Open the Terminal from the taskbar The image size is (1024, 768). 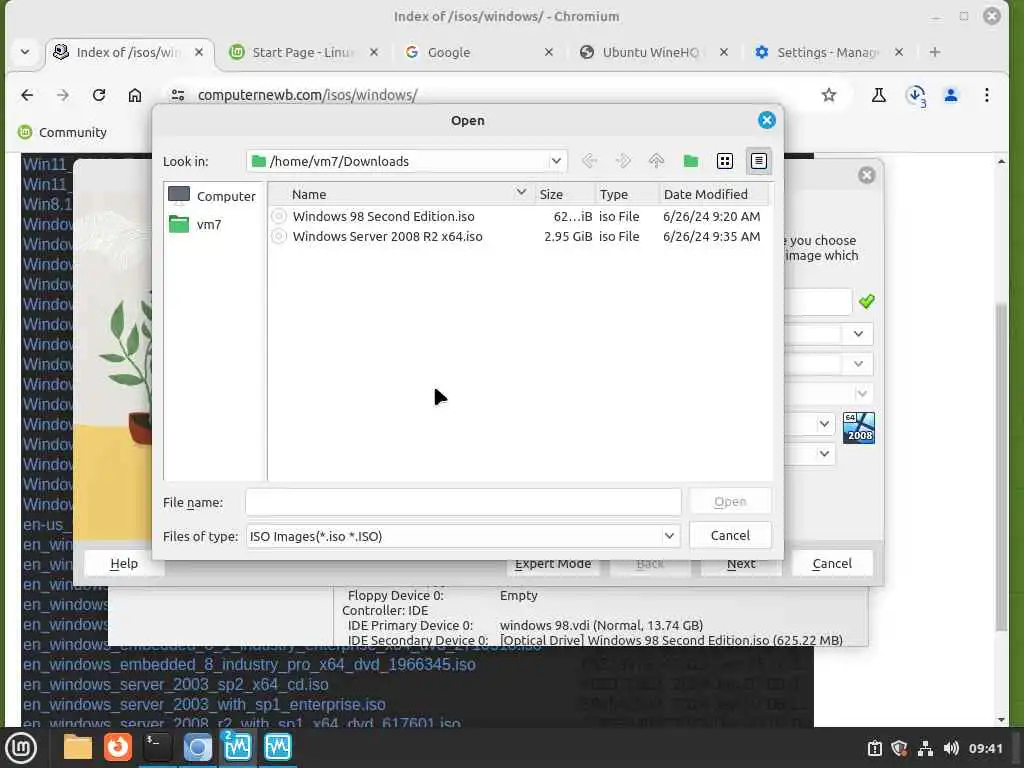(x=157, y=747)
